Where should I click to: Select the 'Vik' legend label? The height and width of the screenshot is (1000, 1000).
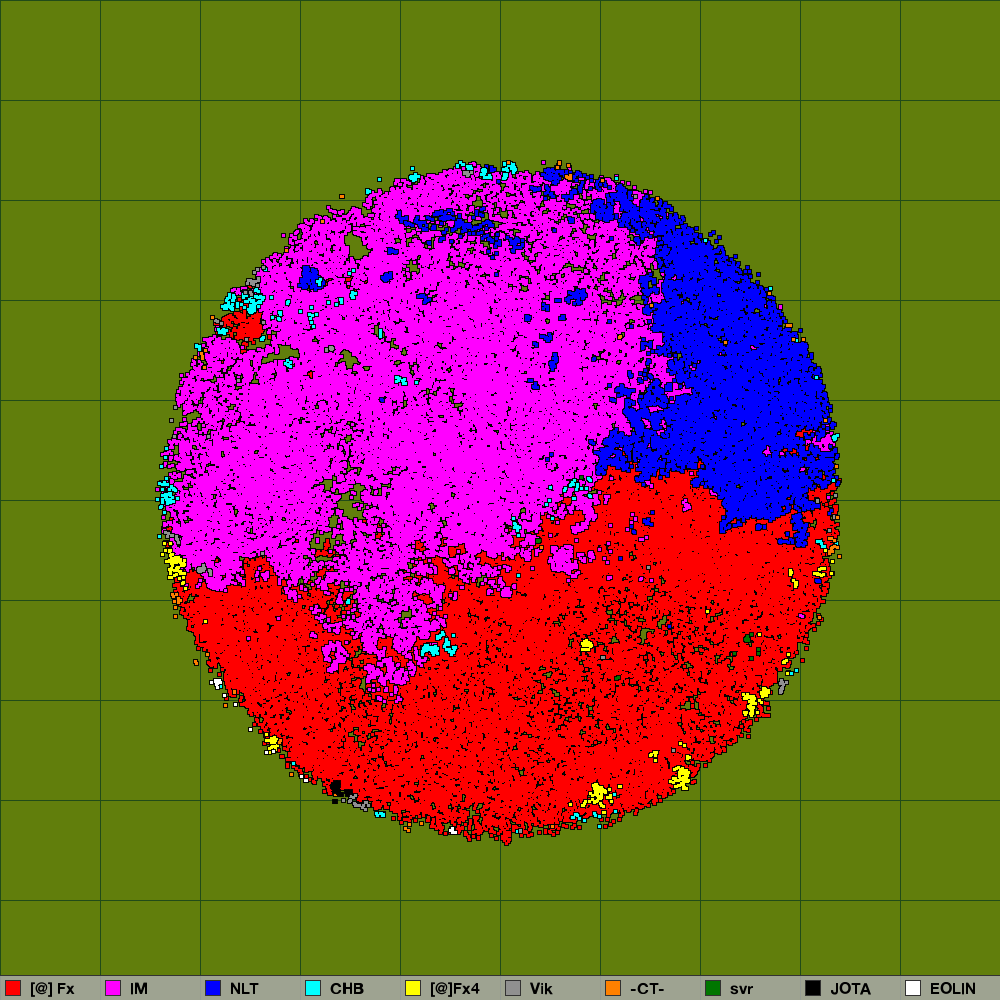pyautogui.click(x=541, y=989)
